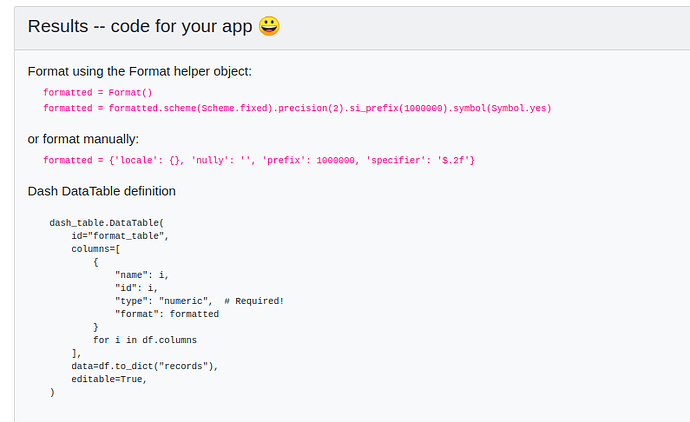Click the '"id": i' code line
Image resolution: width=690 pixels, height=422 pixels.
[137, 288]
